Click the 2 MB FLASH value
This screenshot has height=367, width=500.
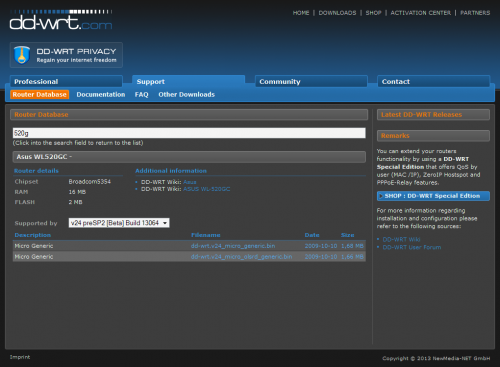pos(75,202)
